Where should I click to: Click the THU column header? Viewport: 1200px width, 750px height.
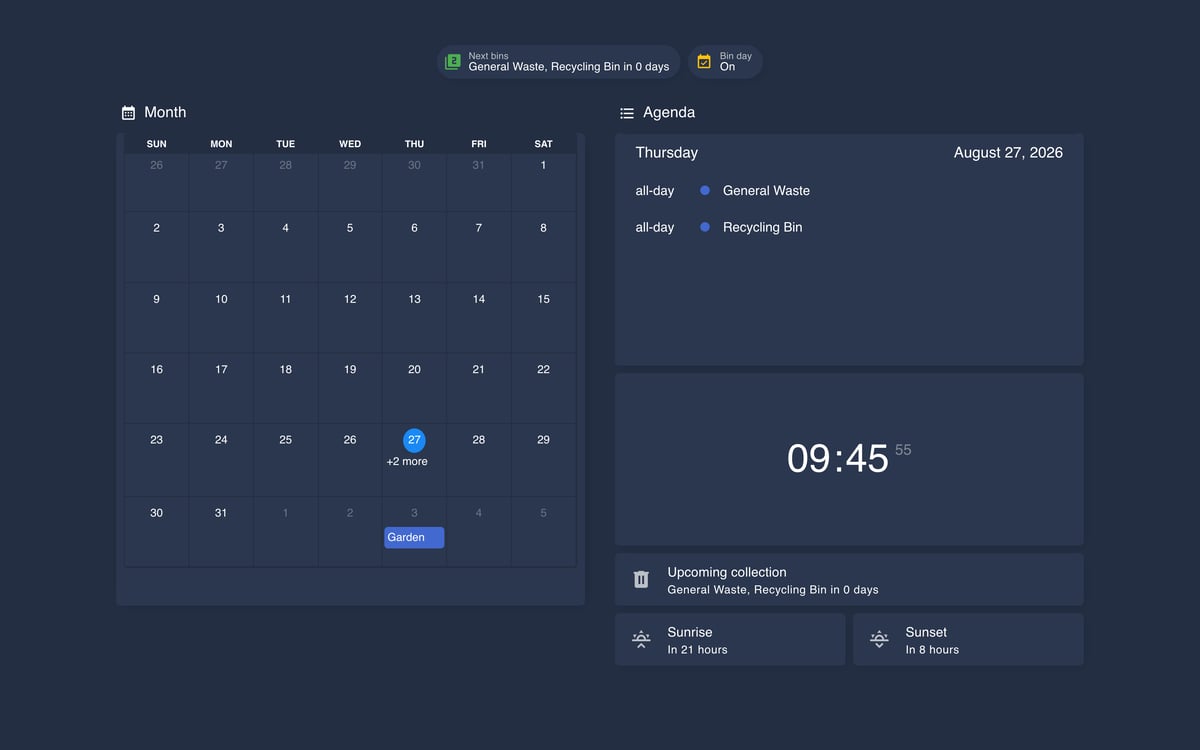(x=414, y=144)
